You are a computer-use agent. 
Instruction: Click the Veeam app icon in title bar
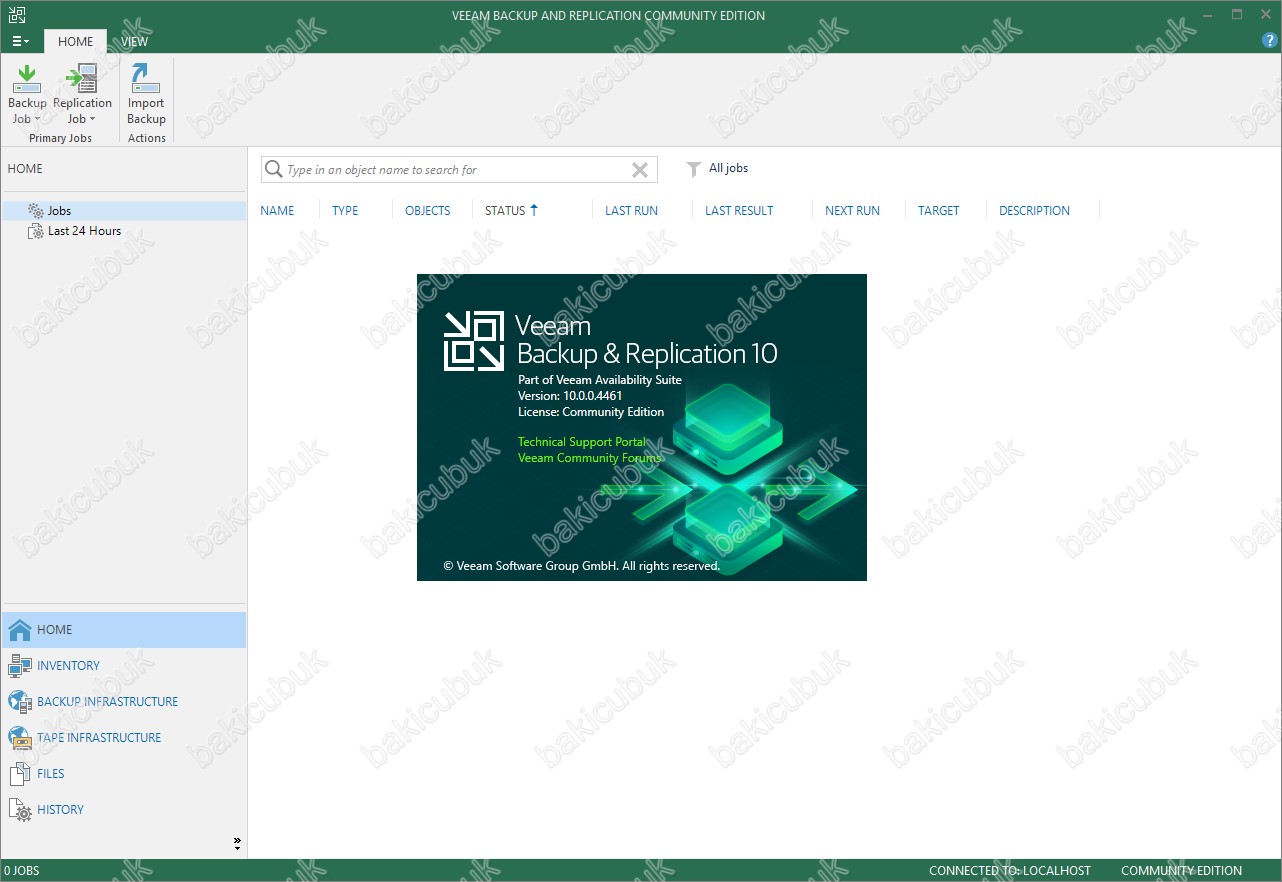[x=16, y=14]
